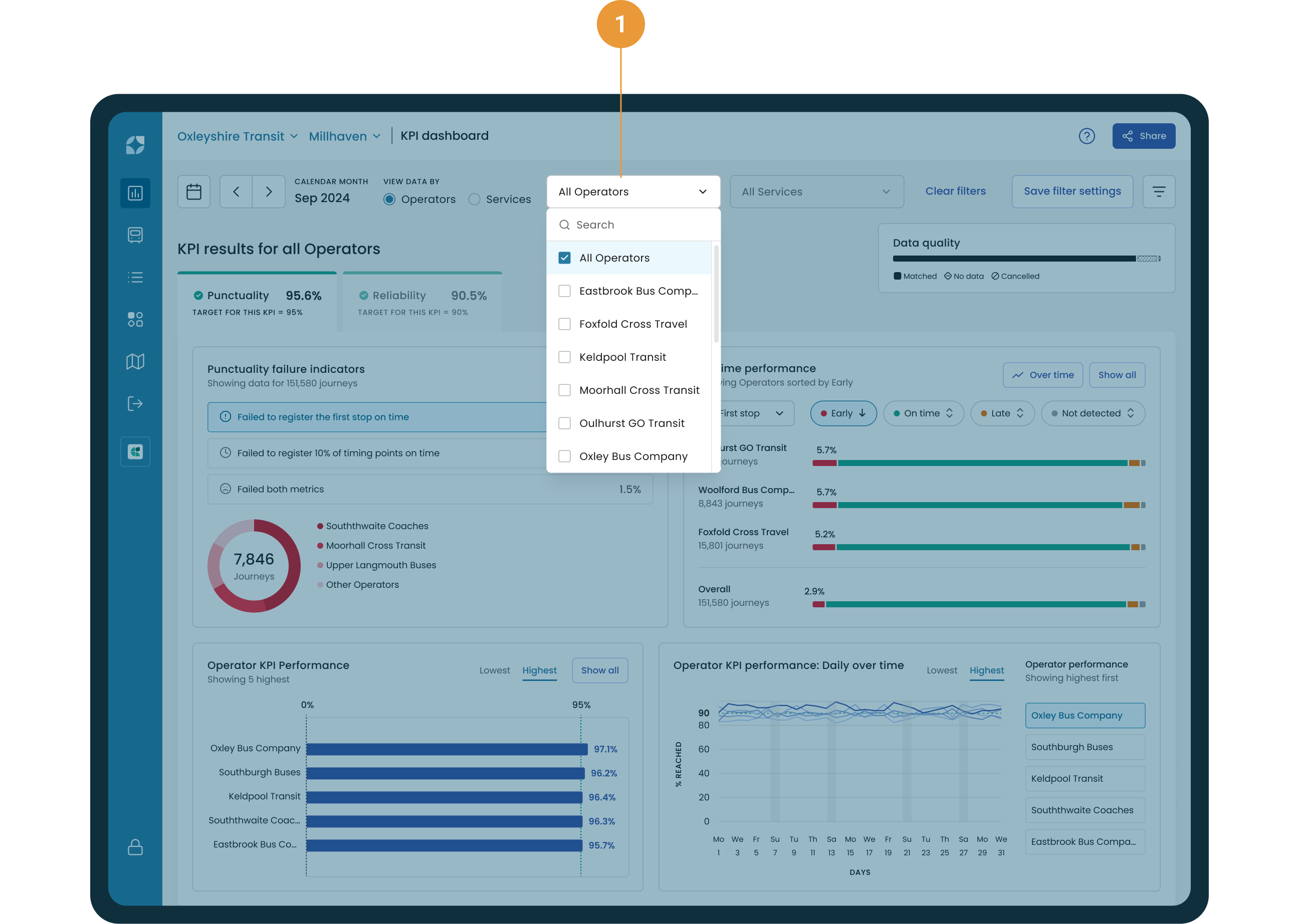The image size is (1299, 924).
Task: Click the logout arrow sidebar icon
Action: pos(135,403)
